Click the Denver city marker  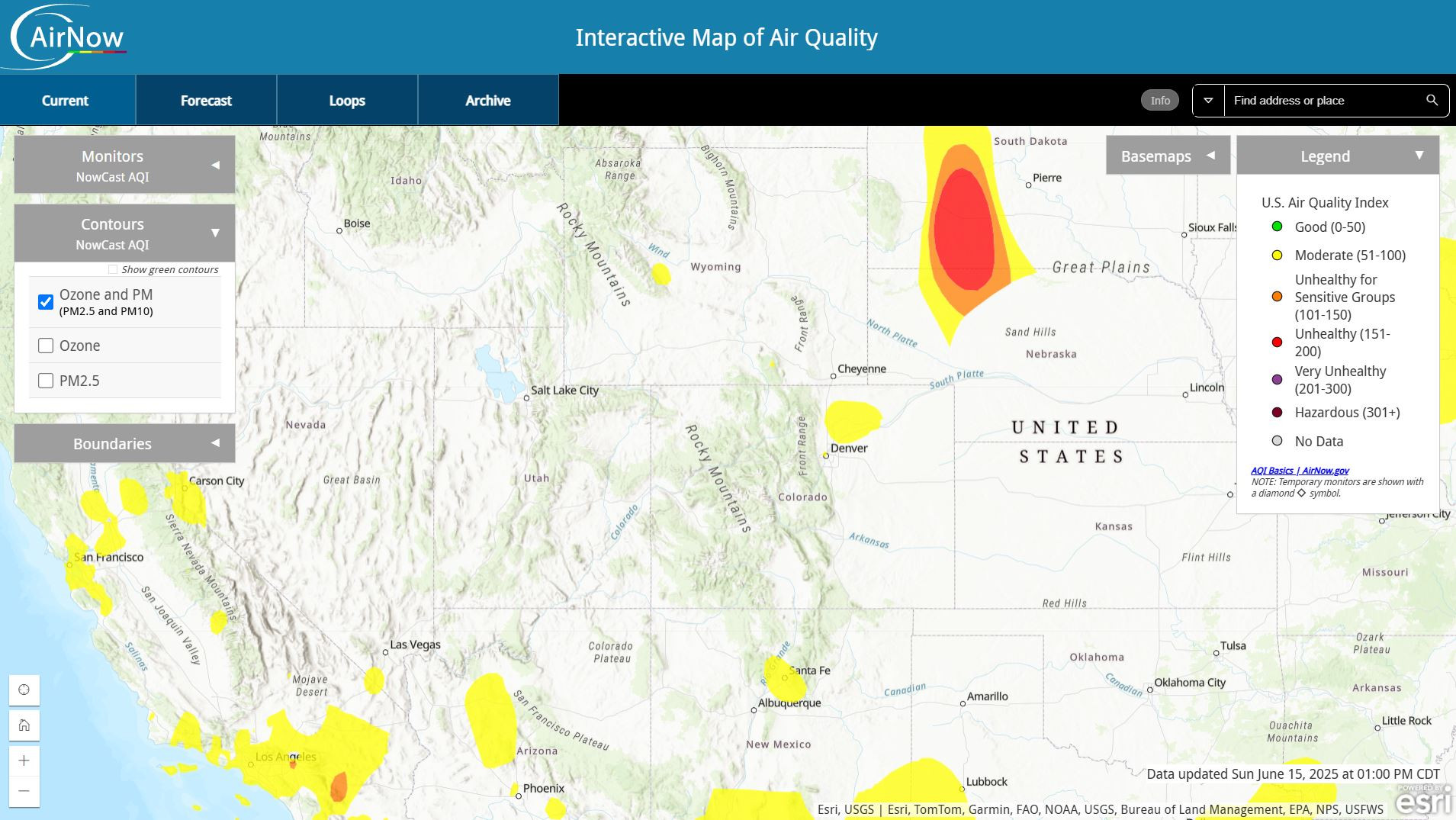826,455
